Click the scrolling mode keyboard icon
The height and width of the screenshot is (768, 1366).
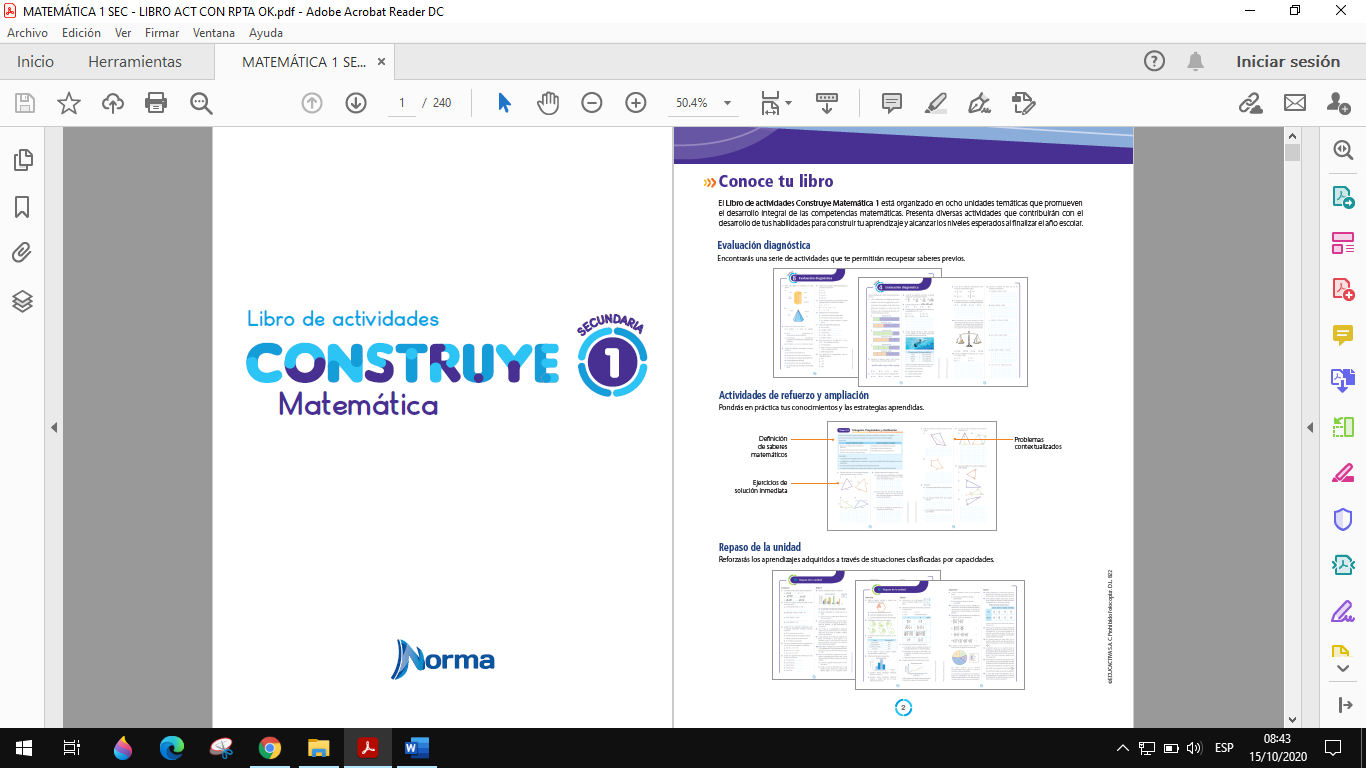(x=827, y=103)
